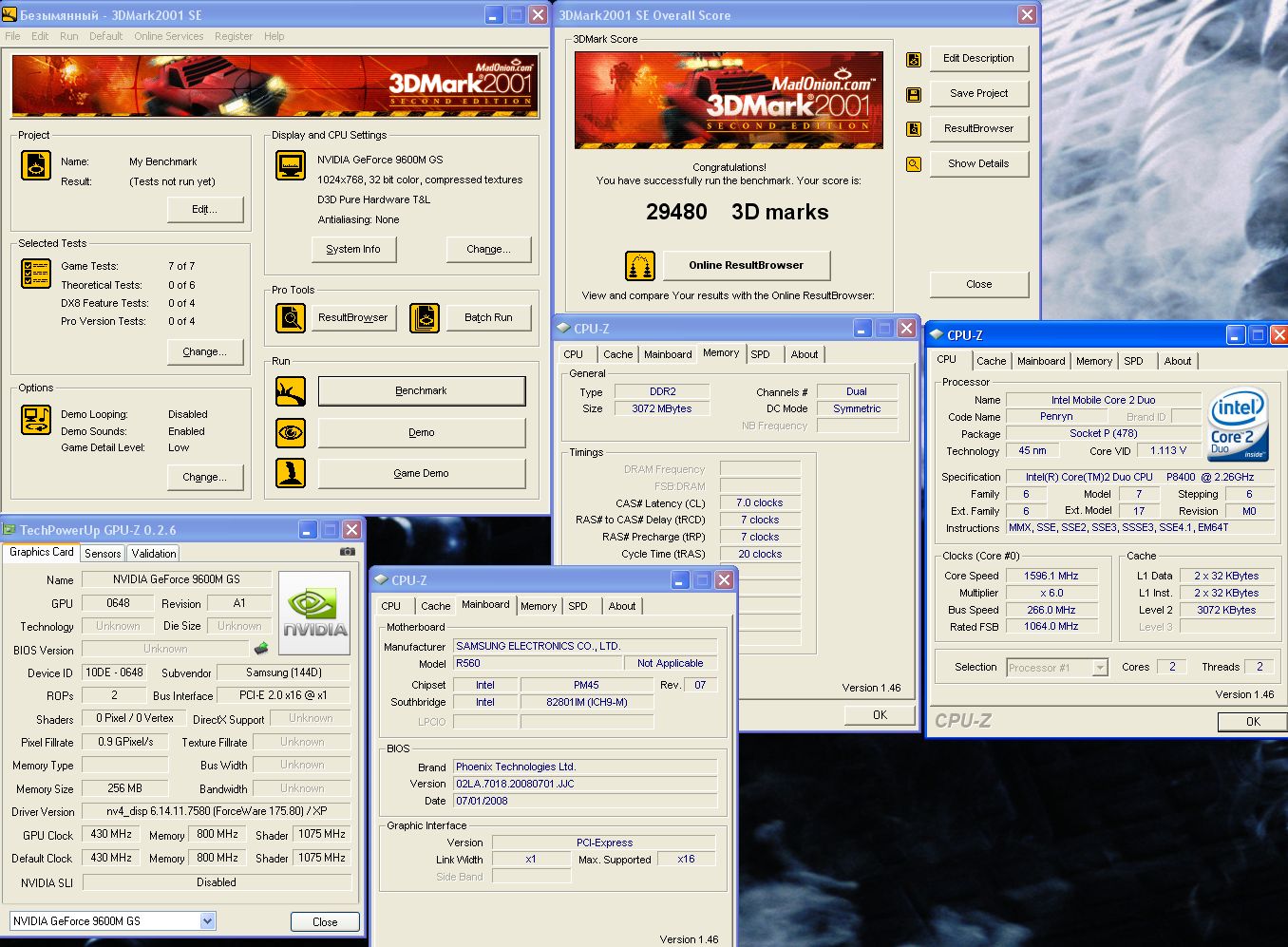Screen dimensions: 1288x947
Task: Click the Online ResultBrowser icon in the score window
Action: click(x=640, y=265)
